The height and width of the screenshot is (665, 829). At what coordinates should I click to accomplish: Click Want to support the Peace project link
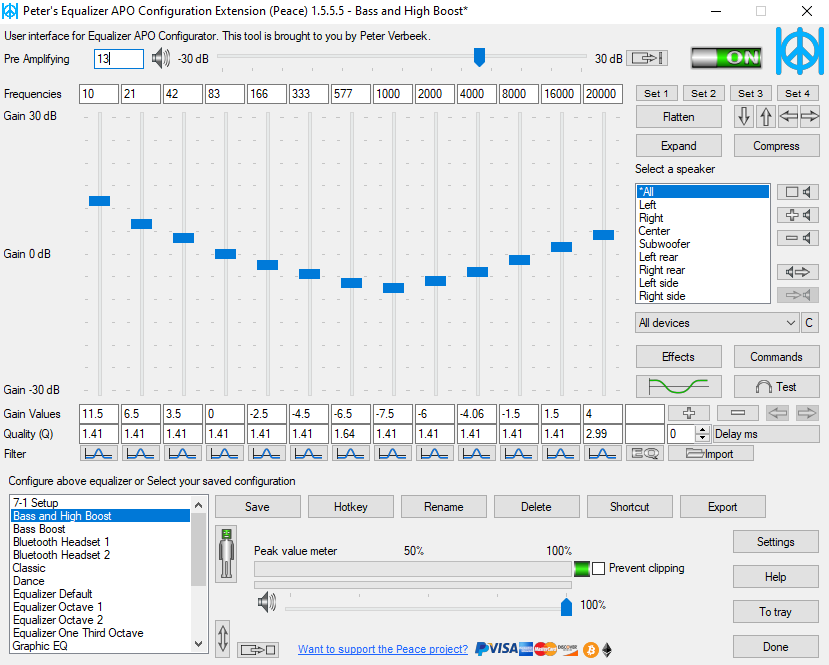pos(383,649)
